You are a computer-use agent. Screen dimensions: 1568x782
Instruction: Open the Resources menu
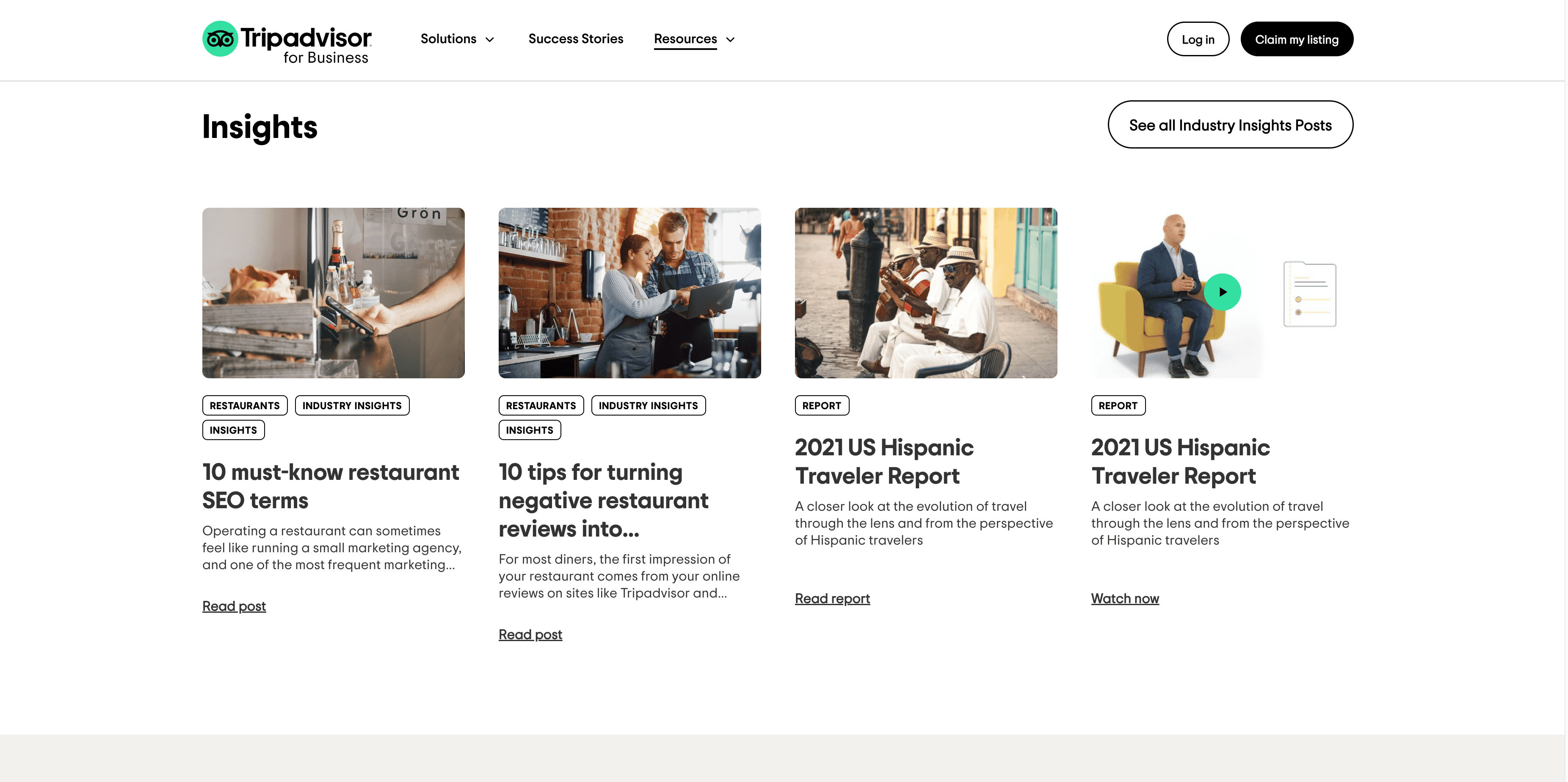(x=685, y=39)
